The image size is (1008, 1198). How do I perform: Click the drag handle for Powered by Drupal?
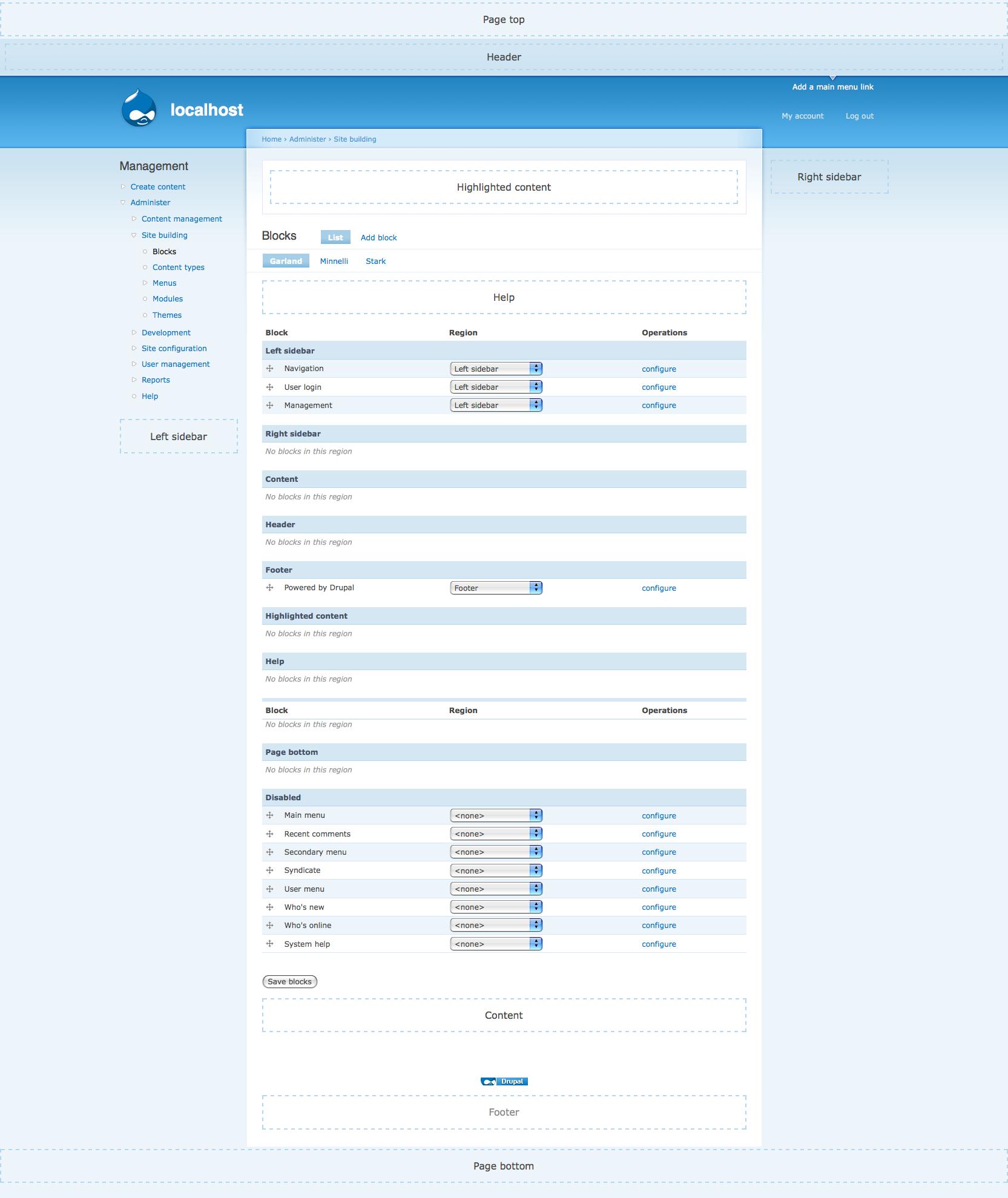click(270, 588)
